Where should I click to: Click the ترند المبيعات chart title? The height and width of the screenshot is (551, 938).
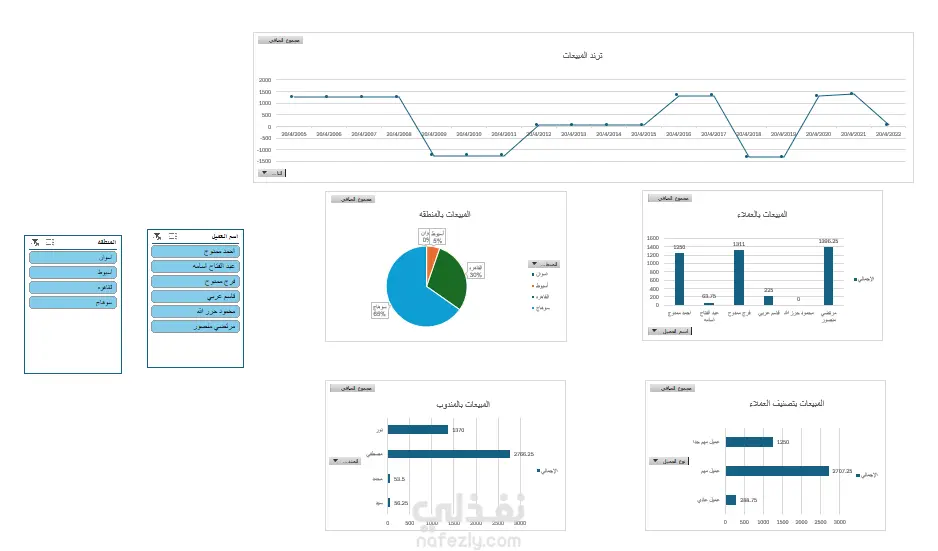(x=582, y=55)
